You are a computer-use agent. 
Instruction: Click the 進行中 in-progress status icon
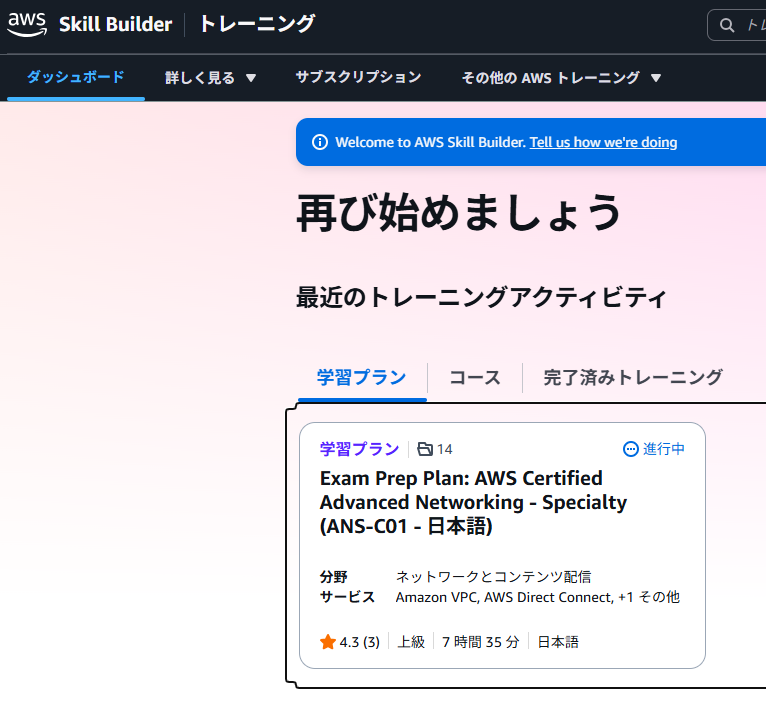click(x=631, y=448)
